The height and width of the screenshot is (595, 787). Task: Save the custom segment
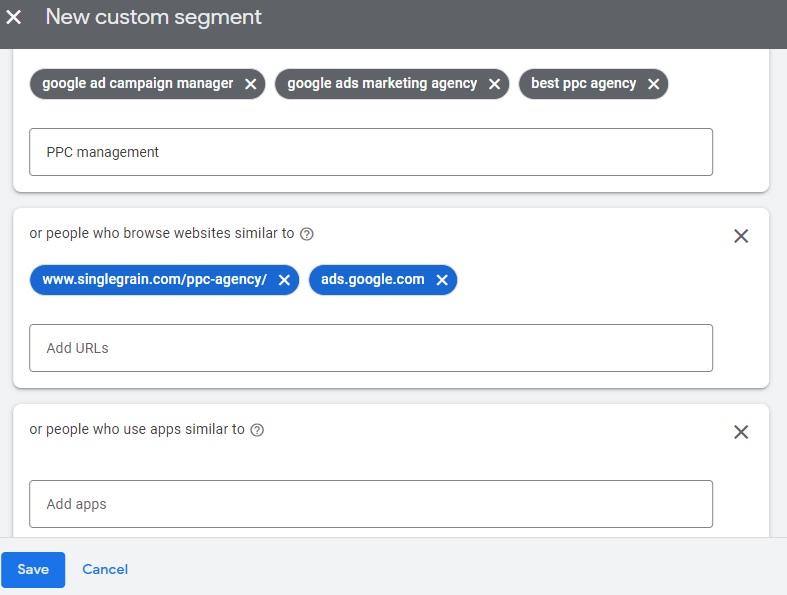pos(33,569)
